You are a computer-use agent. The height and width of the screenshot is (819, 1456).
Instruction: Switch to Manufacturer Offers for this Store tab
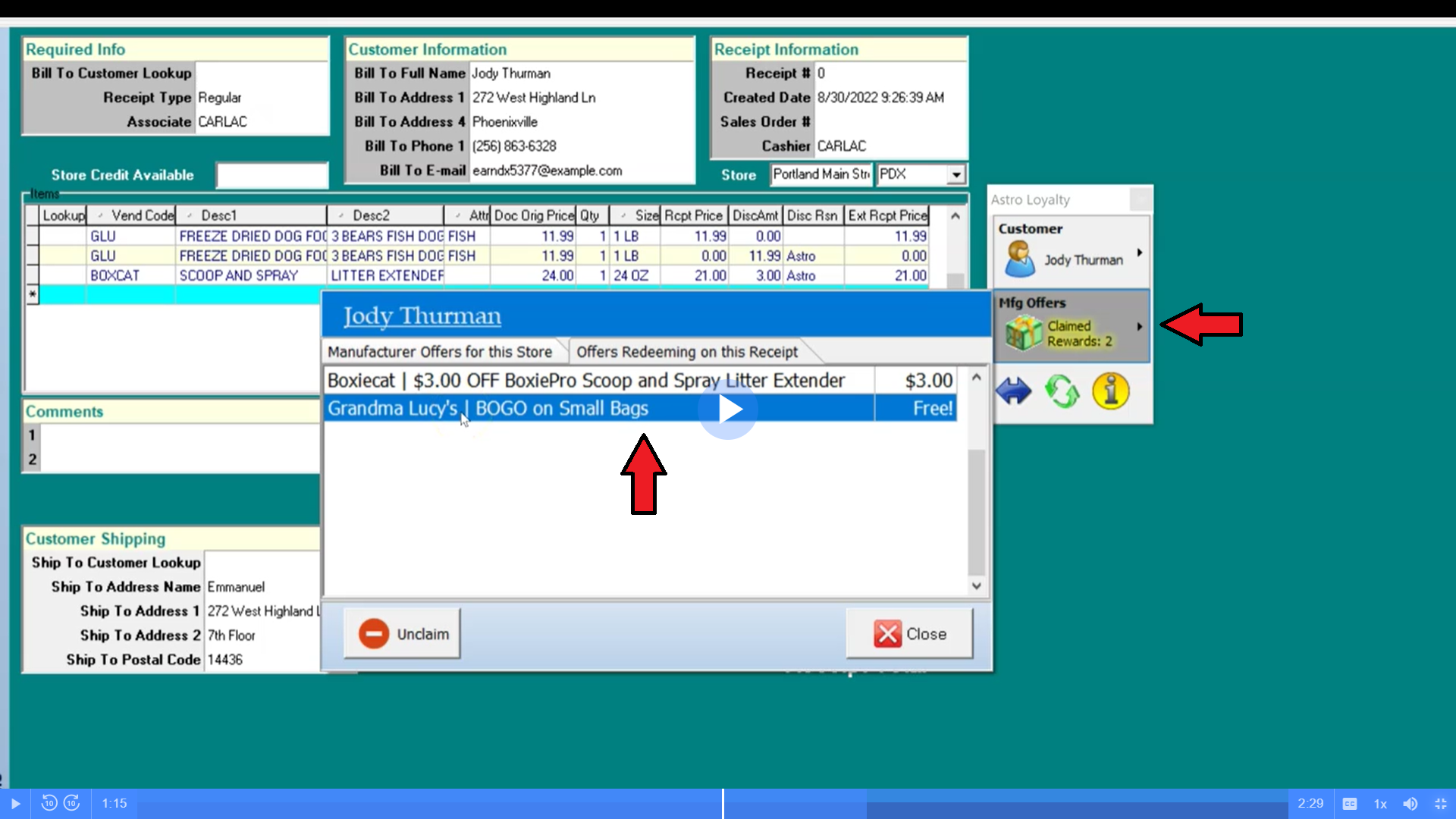click(x=440, y=352)
